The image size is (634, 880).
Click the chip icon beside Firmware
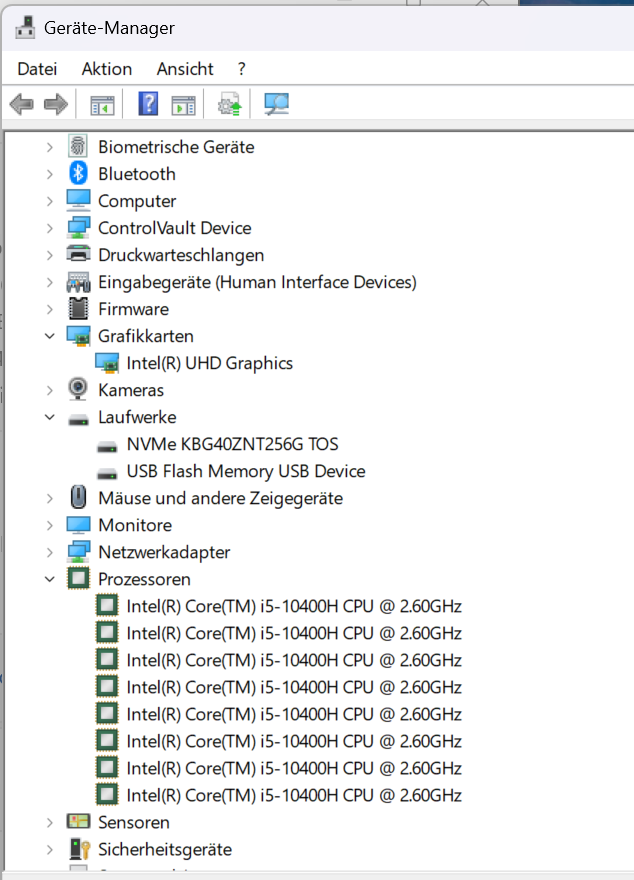[78, 309]
